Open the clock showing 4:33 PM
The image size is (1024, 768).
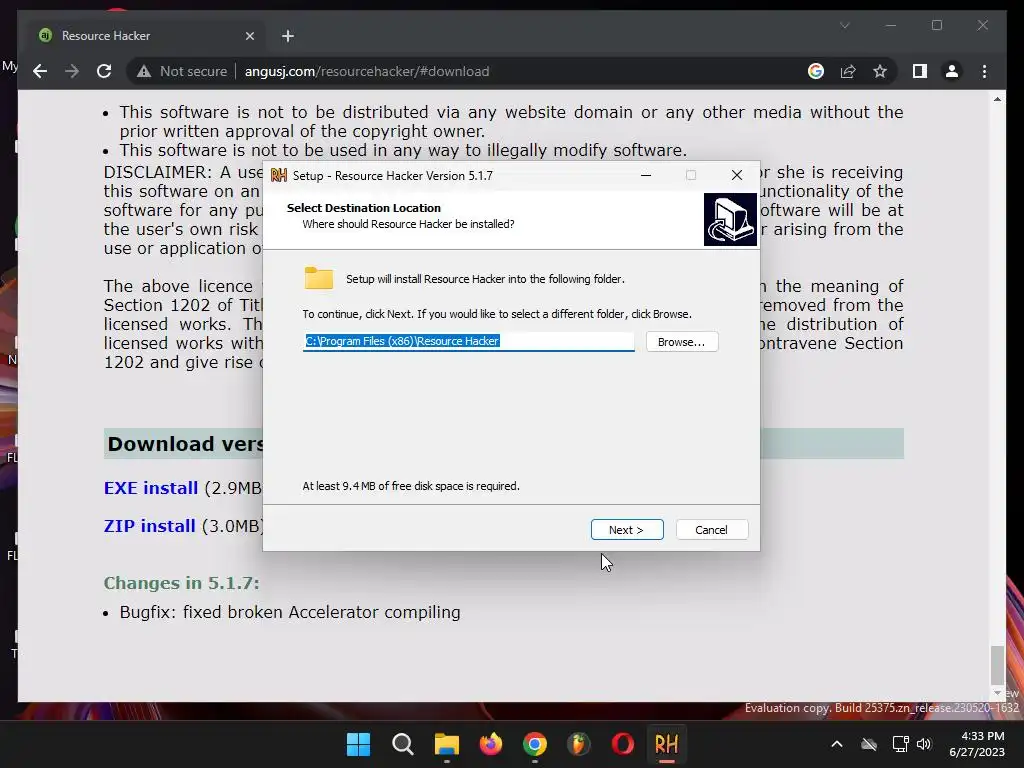point(976,744)
